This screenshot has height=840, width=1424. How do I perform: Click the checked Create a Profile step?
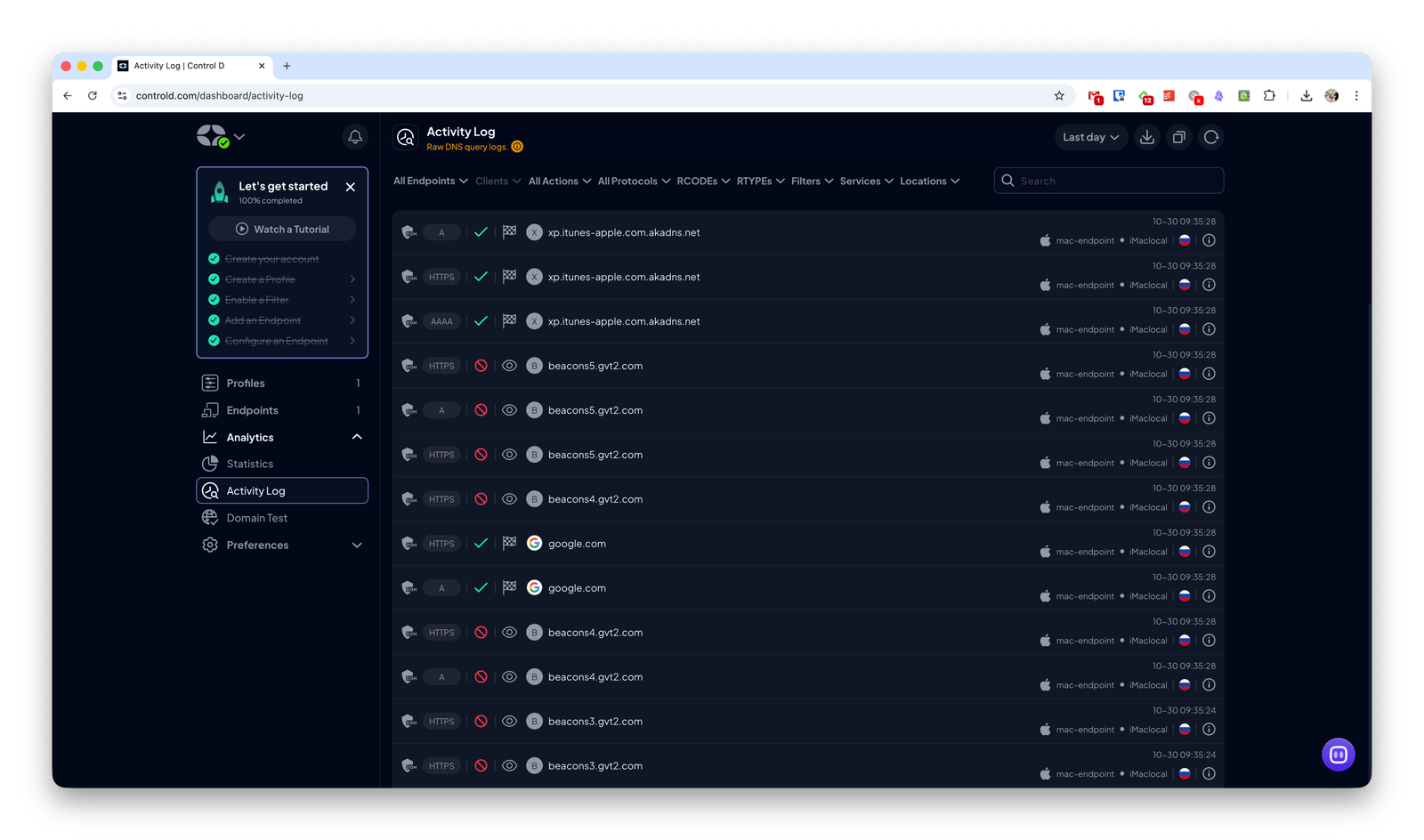[x=260, y=279]
